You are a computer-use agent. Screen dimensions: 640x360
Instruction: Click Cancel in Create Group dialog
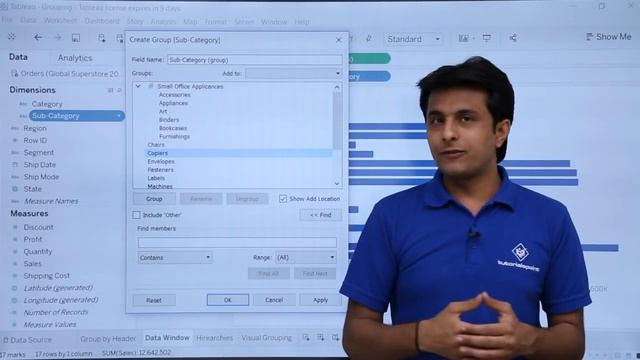pos(274,300)
